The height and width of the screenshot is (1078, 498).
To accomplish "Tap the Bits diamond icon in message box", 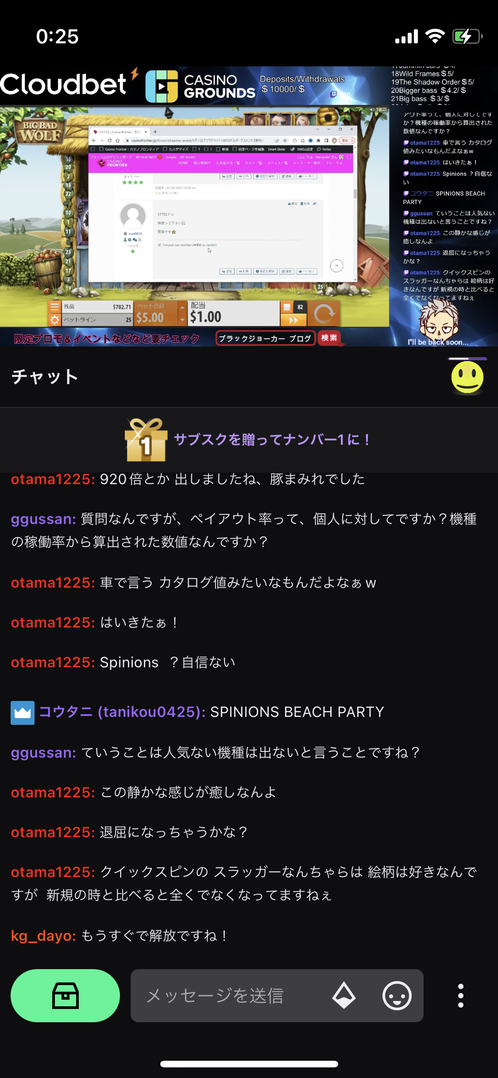I will coord(344,995).
